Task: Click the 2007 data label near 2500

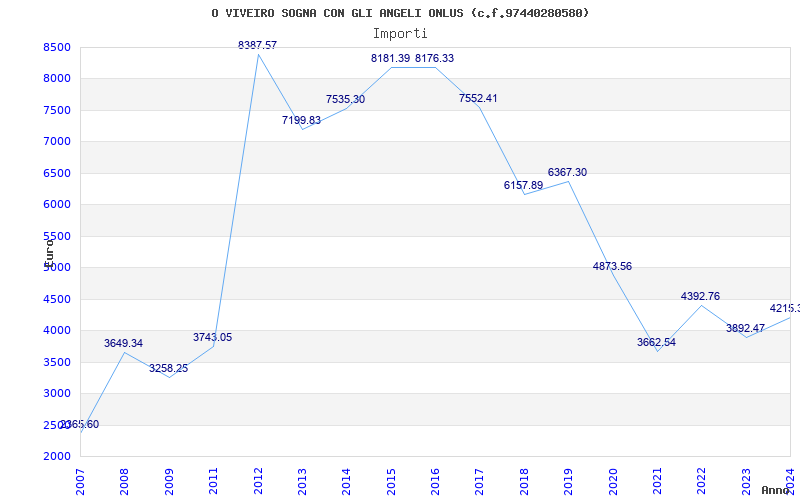Action: [80, 424]
